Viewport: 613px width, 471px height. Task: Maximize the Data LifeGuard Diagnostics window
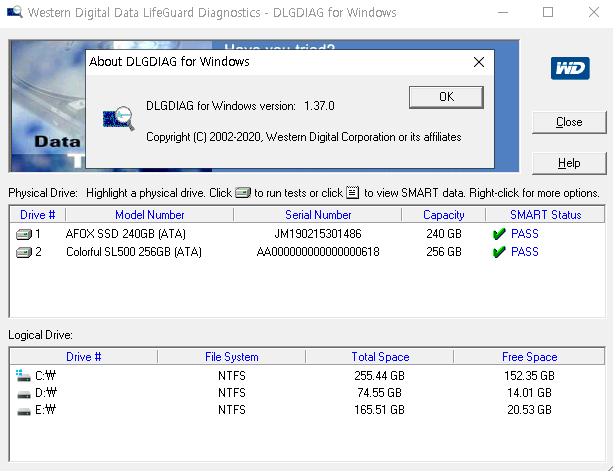click(x=548, y=13)
